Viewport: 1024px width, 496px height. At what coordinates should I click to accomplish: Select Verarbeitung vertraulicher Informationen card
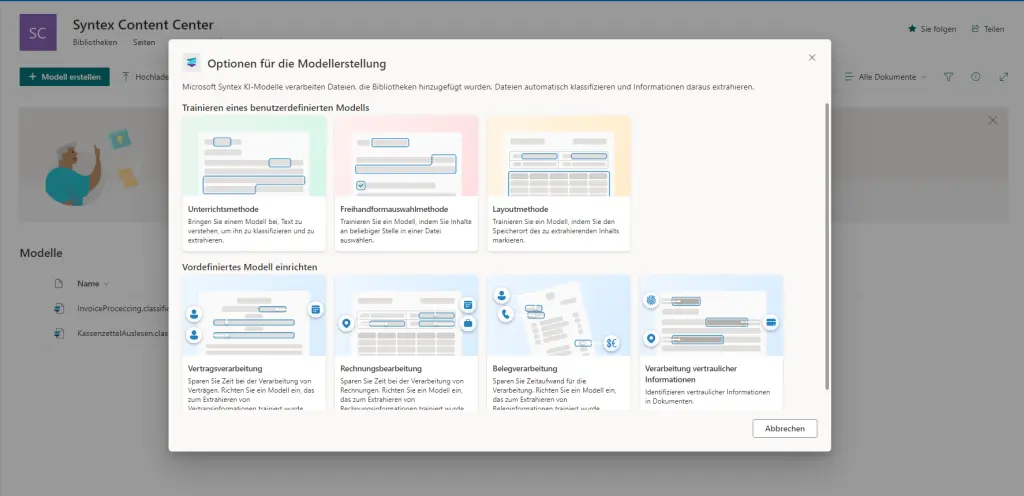(x=711, y=343)
